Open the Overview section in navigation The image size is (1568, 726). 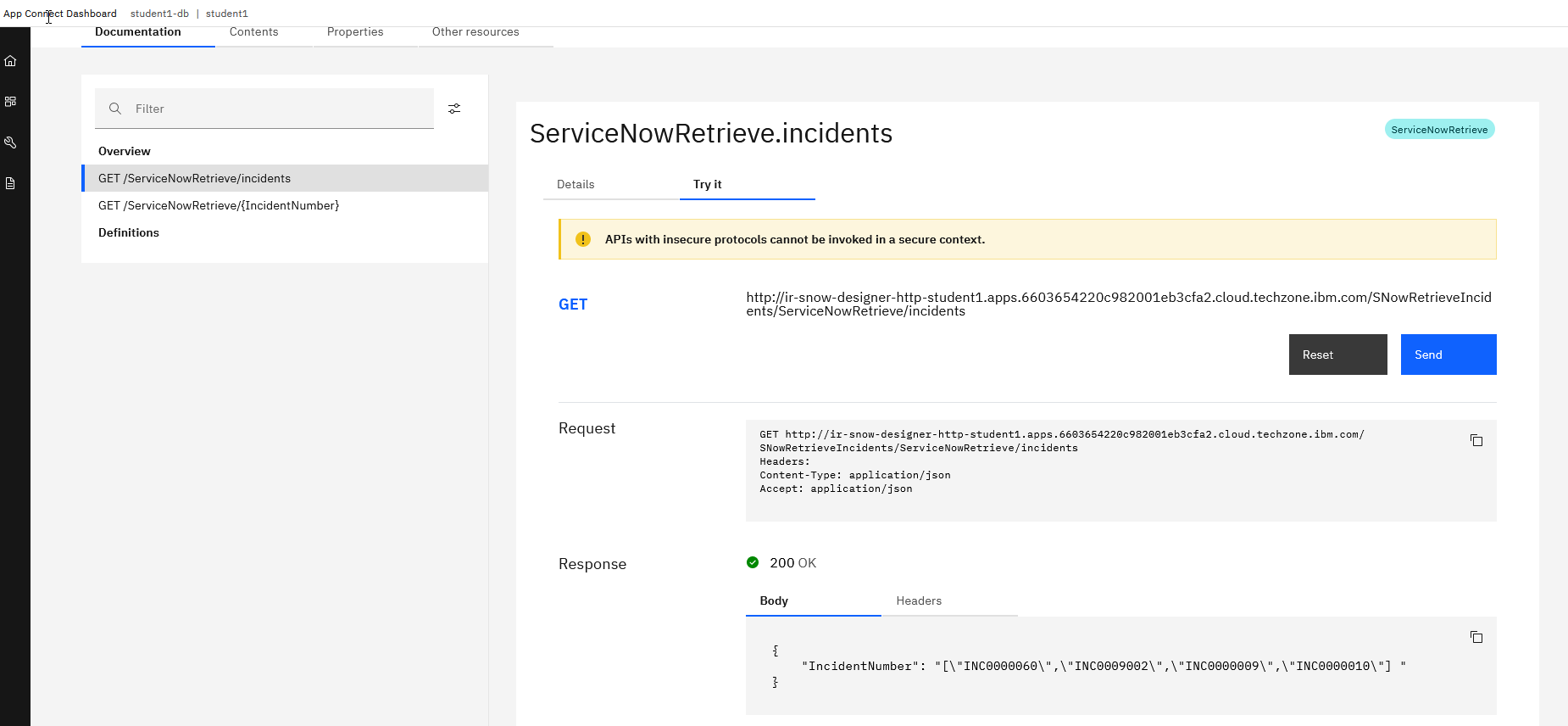point(125,151)
